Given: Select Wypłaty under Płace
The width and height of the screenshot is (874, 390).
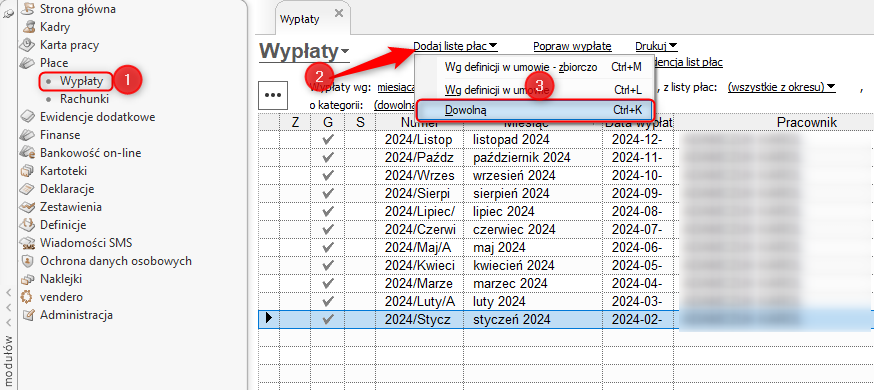Looking at the screenshot, I should click(x=81, y=81).
